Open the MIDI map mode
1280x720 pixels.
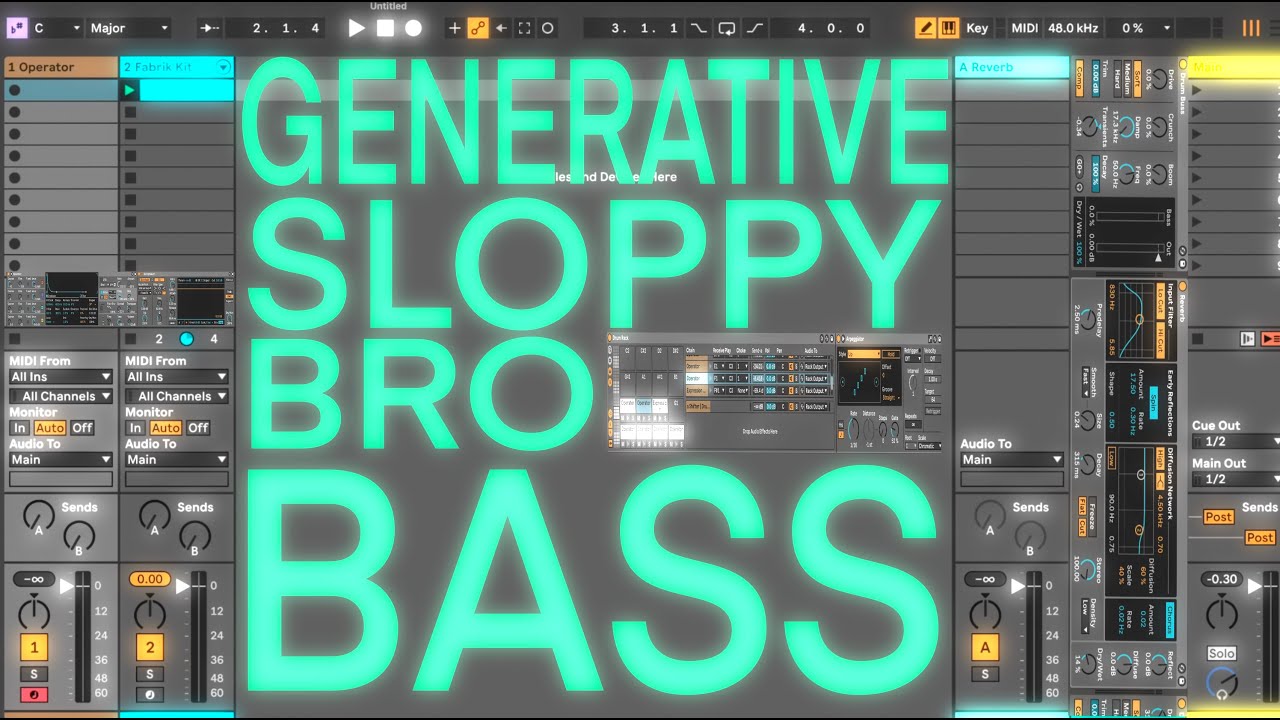pos(1025,28)
